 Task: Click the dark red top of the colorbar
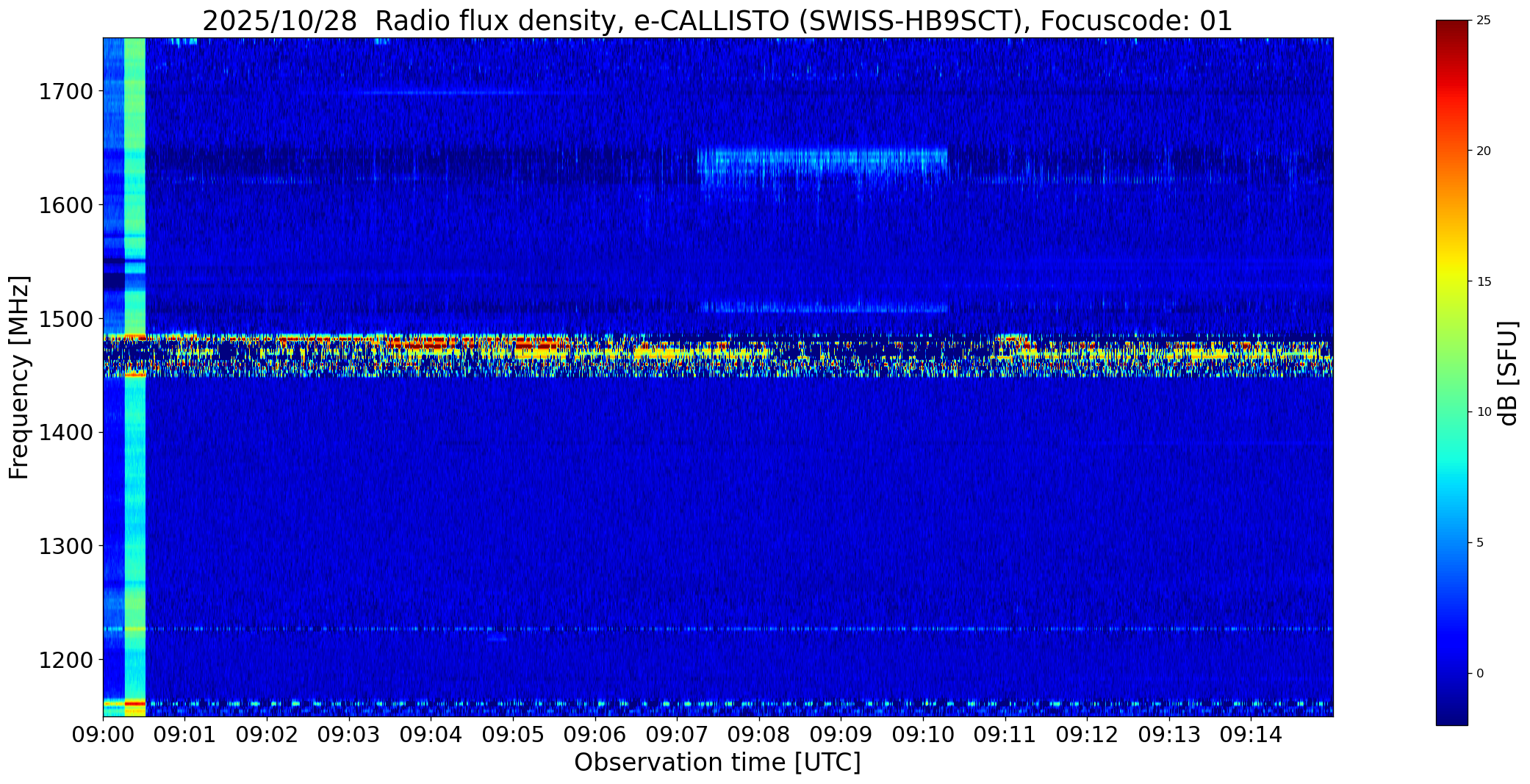(x=1451, y=33)
